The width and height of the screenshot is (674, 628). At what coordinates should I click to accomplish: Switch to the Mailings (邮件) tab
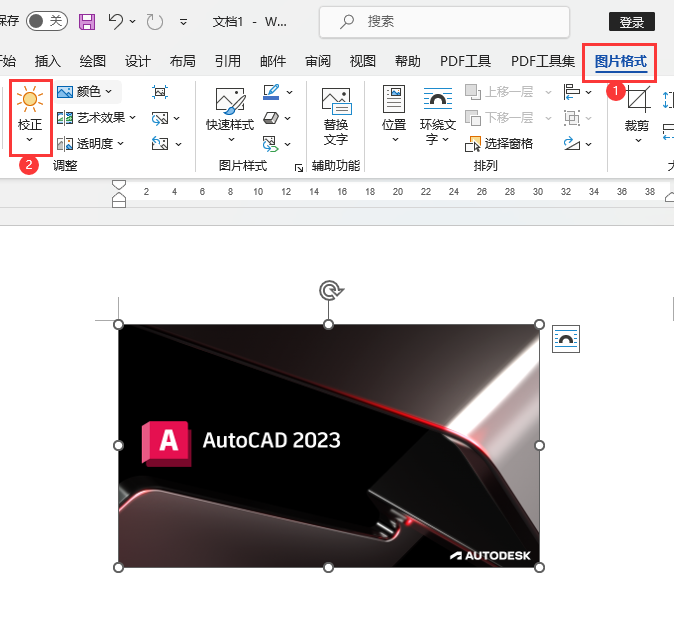(x=273, y=61)
